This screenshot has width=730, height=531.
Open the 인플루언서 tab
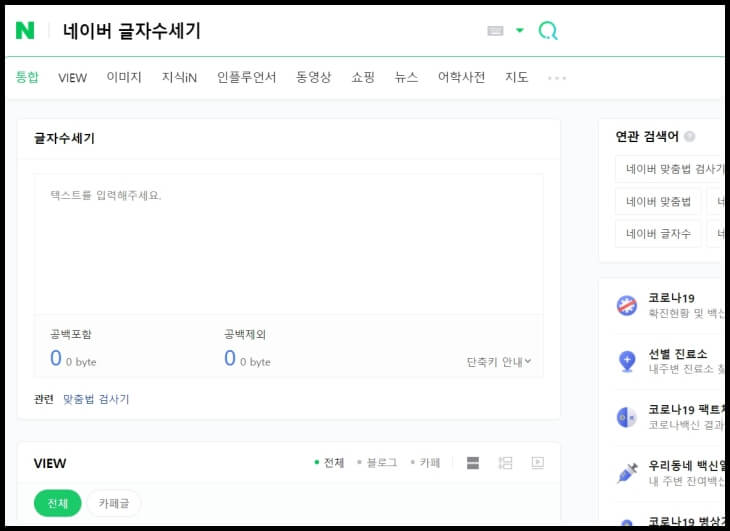point(246,77)
